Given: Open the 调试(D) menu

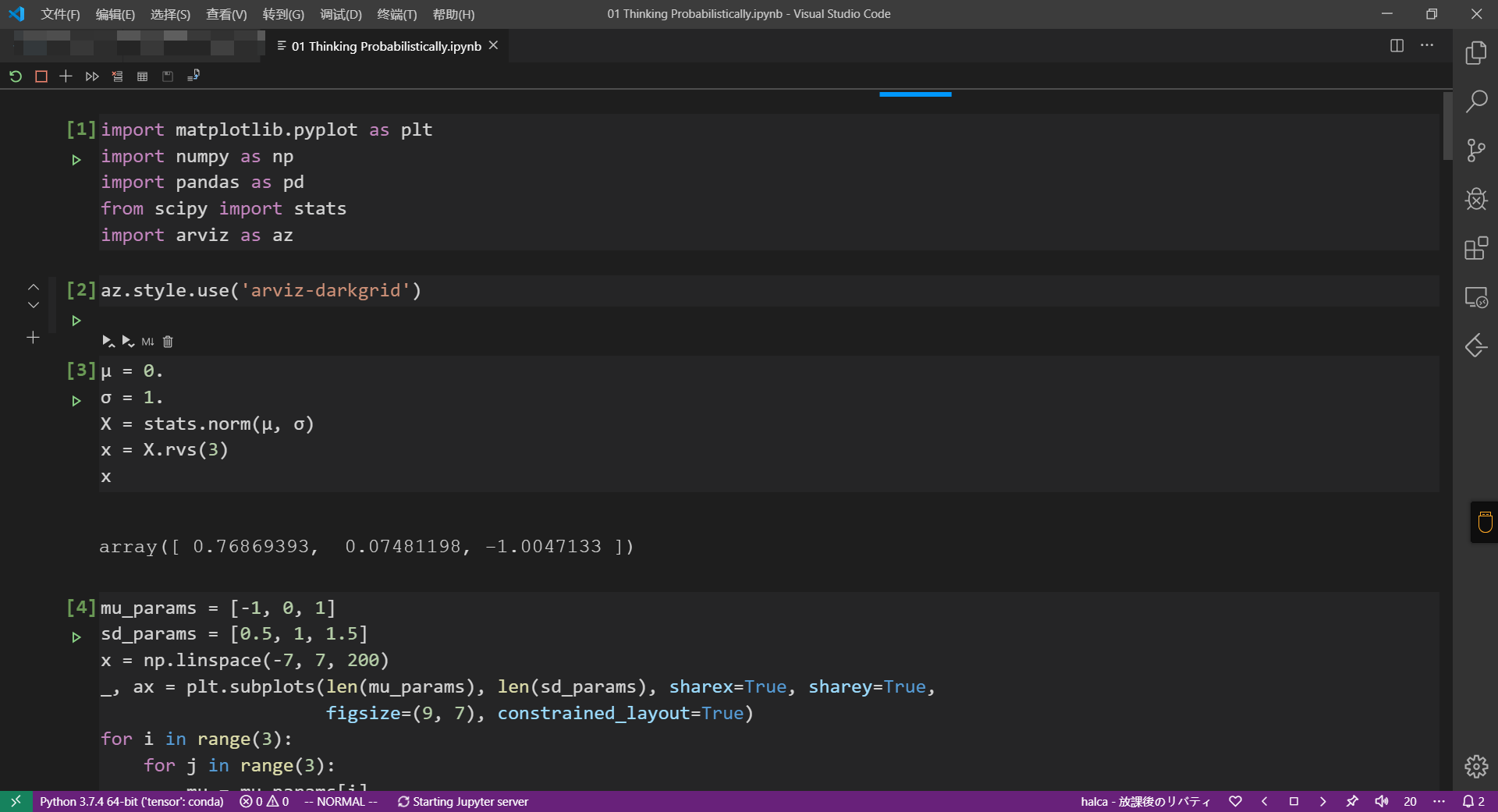Looking at the screenshot, I should [x=341, y=14].
